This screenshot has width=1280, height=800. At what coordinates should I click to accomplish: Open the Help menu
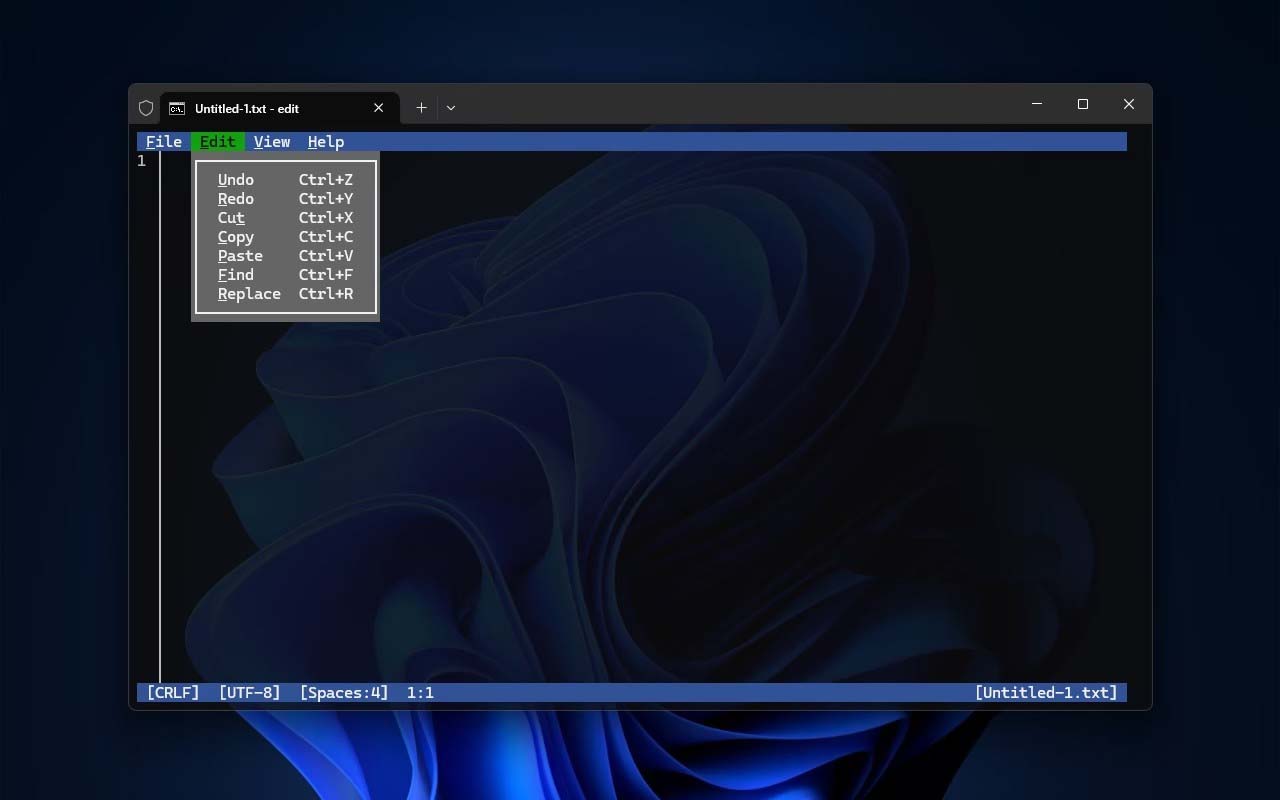[x=326, y=142]
